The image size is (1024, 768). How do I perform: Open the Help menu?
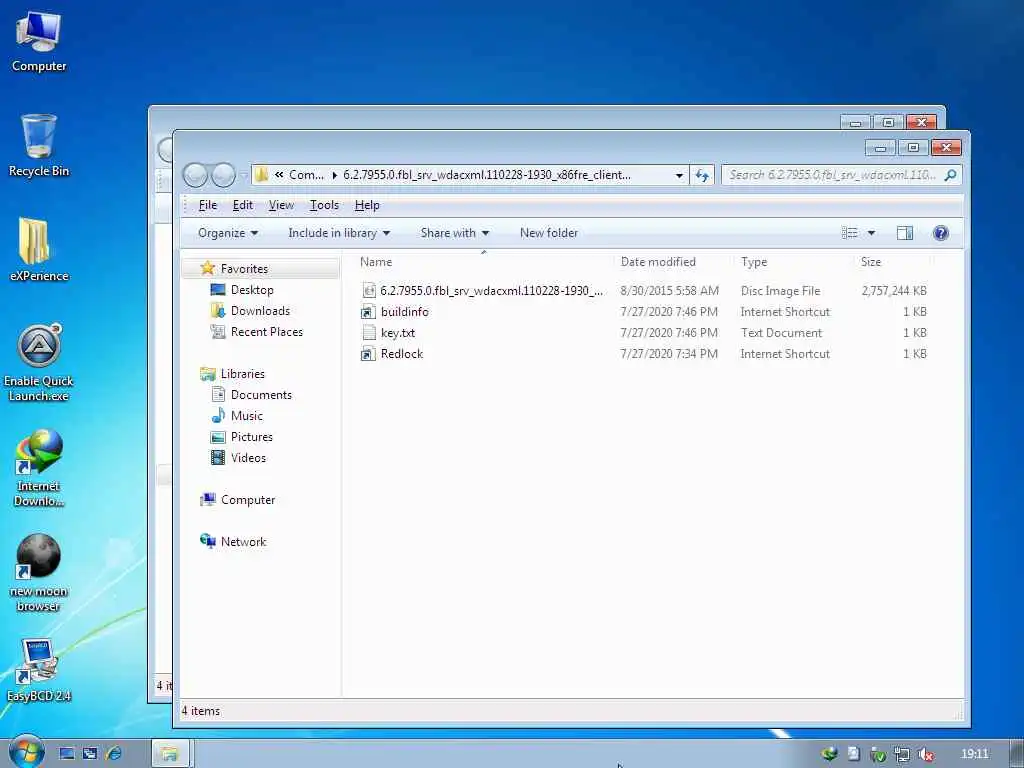(x=367, y=205)
